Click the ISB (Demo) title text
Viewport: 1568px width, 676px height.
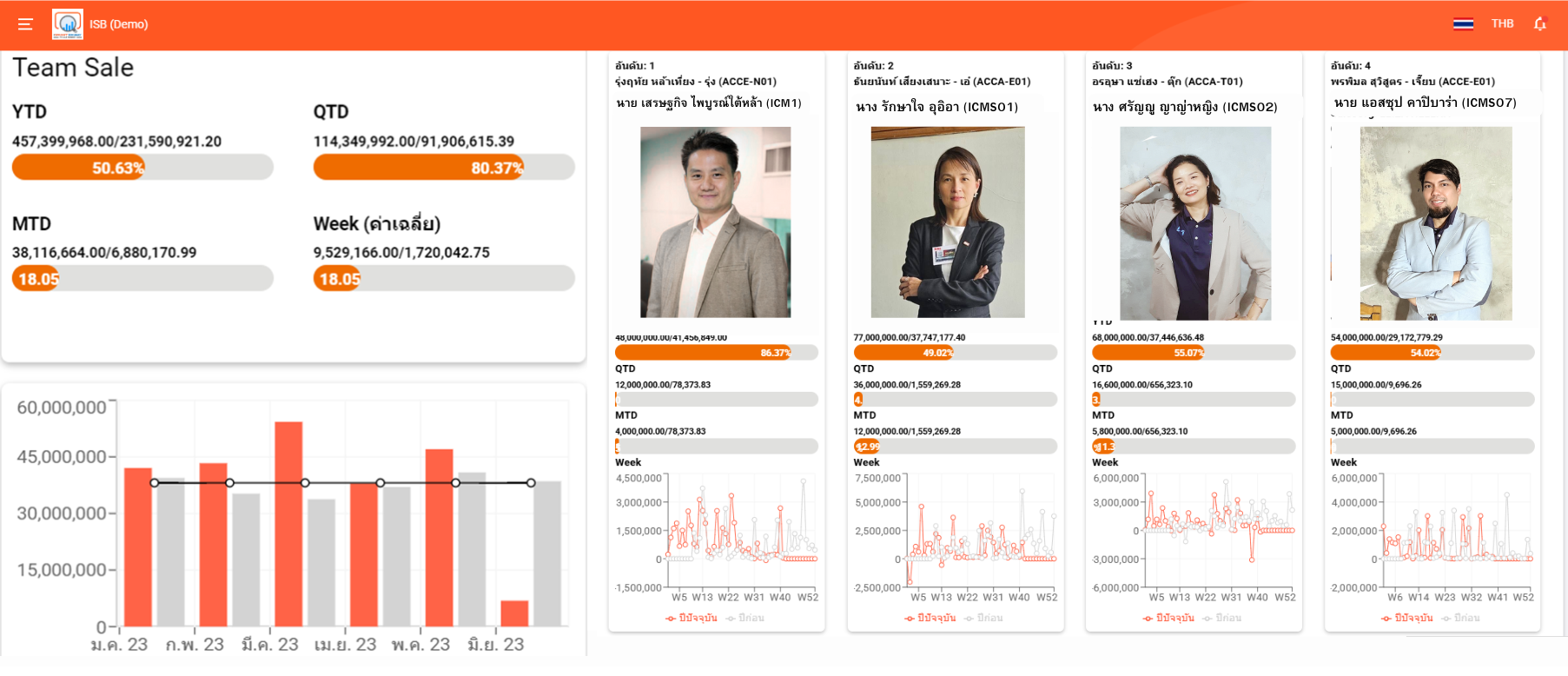119,24
